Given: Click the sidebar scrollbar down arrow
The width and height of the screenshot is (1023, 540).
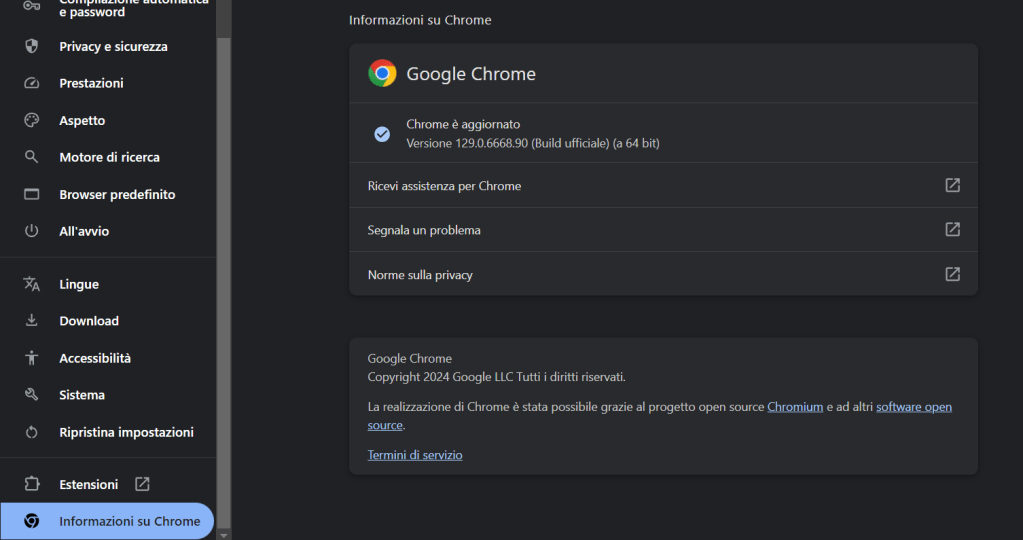Looking at the screenshot, I should pyautogui.click(x=224, y=534).
